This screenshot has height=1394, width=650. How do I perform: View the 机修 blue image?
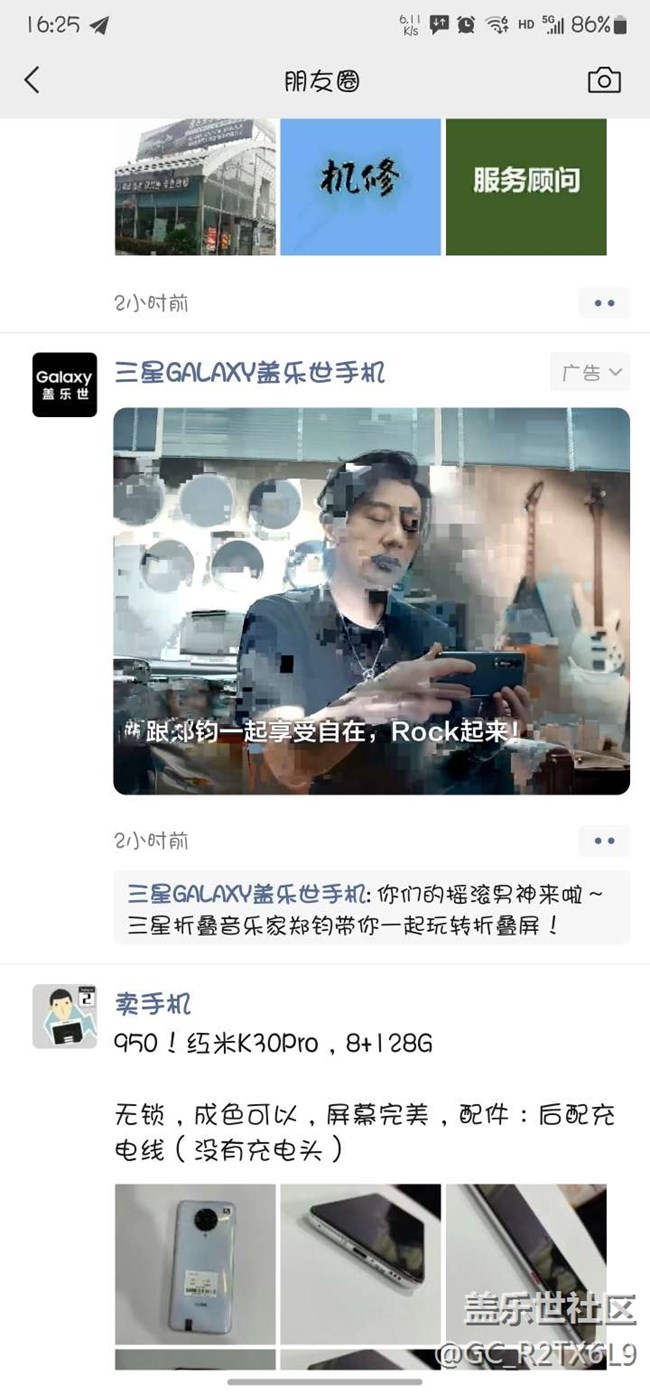pos(360,187)
